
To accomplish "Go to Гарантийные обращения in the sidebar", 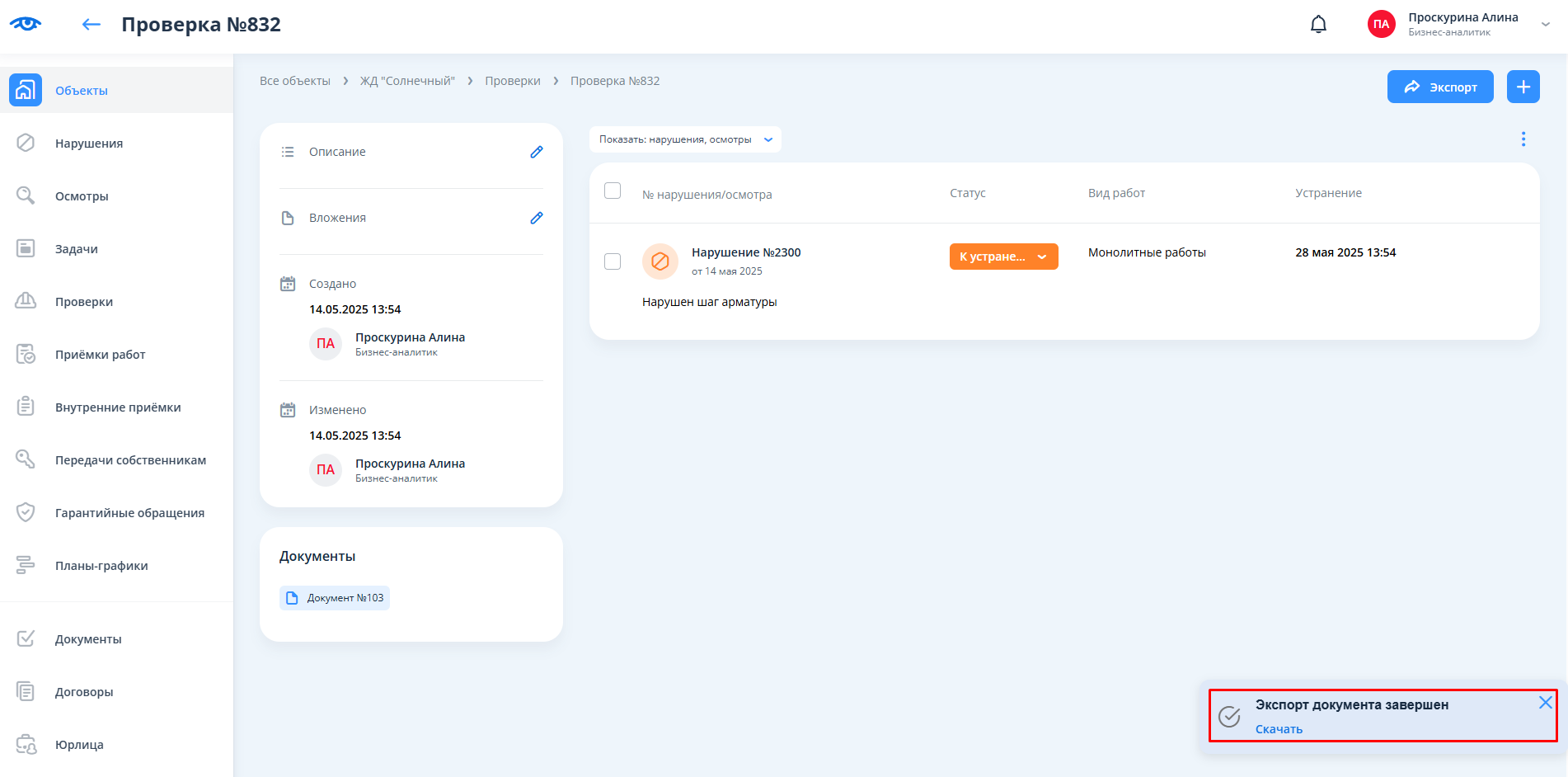I will [129, 513].
